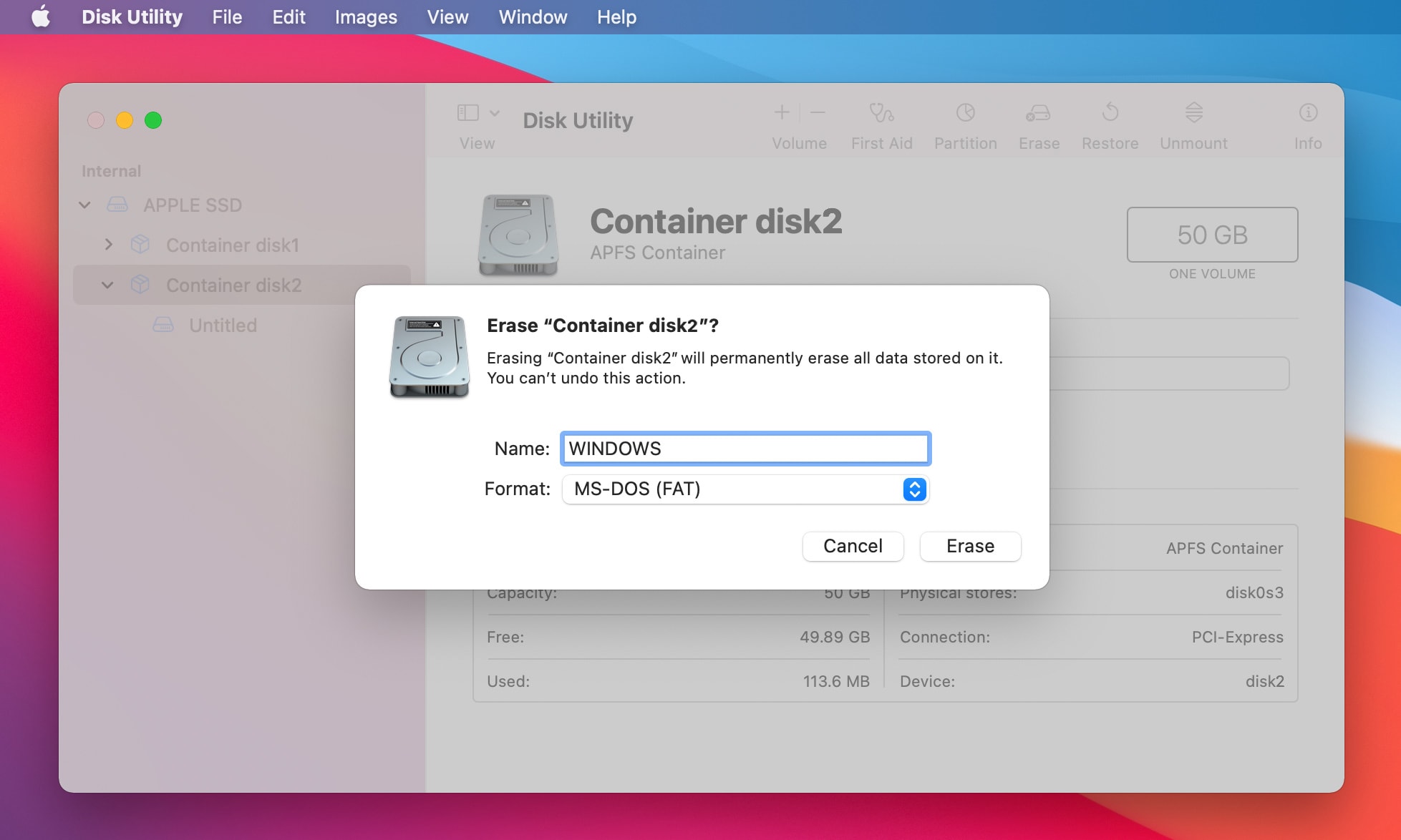The height and width of the screenshot is (840, 1401).
Task: Open the Images menu
Action: [365, 16]
